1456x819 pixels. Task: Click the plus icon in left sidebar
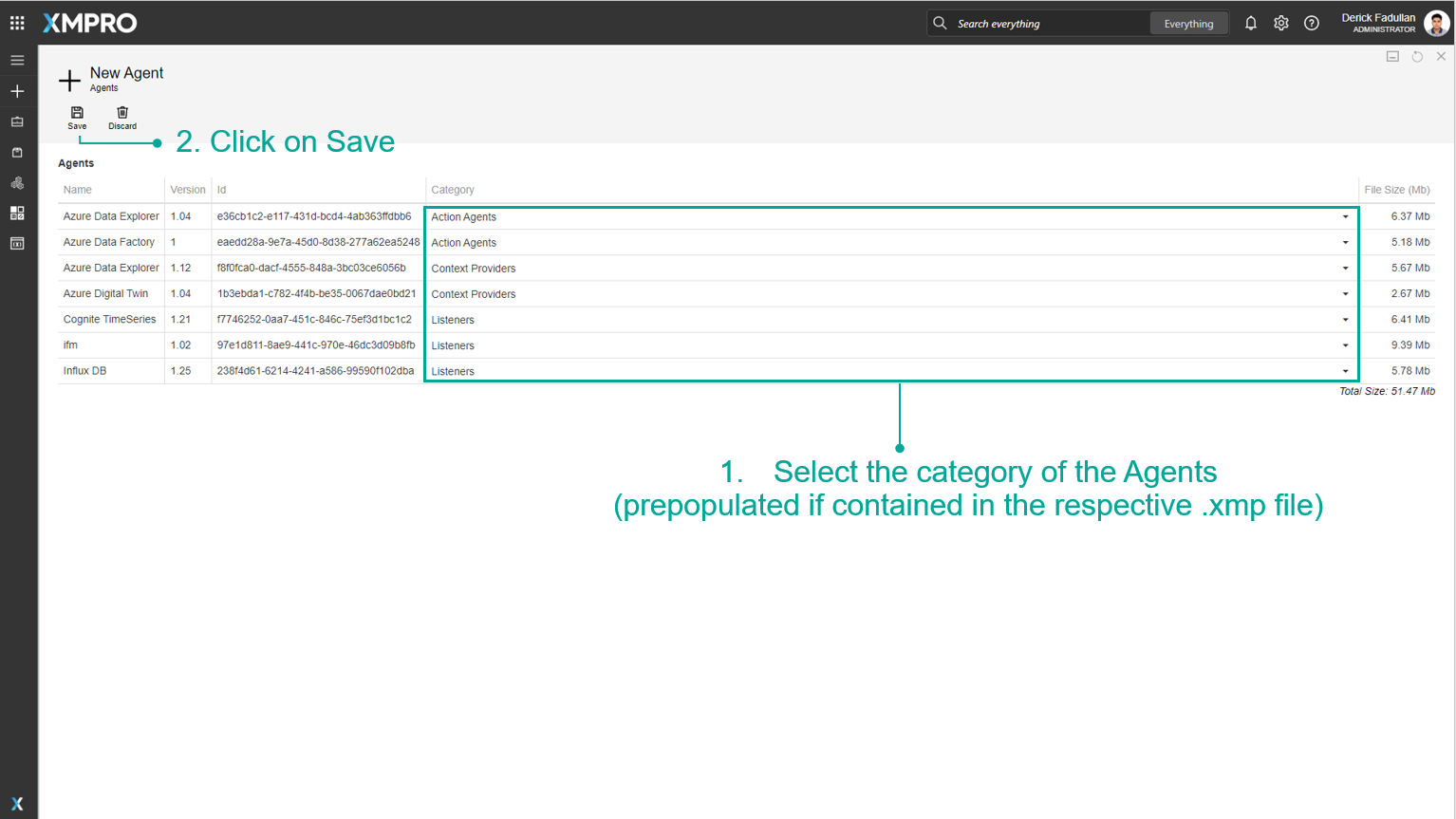click(x=17, y=91)
